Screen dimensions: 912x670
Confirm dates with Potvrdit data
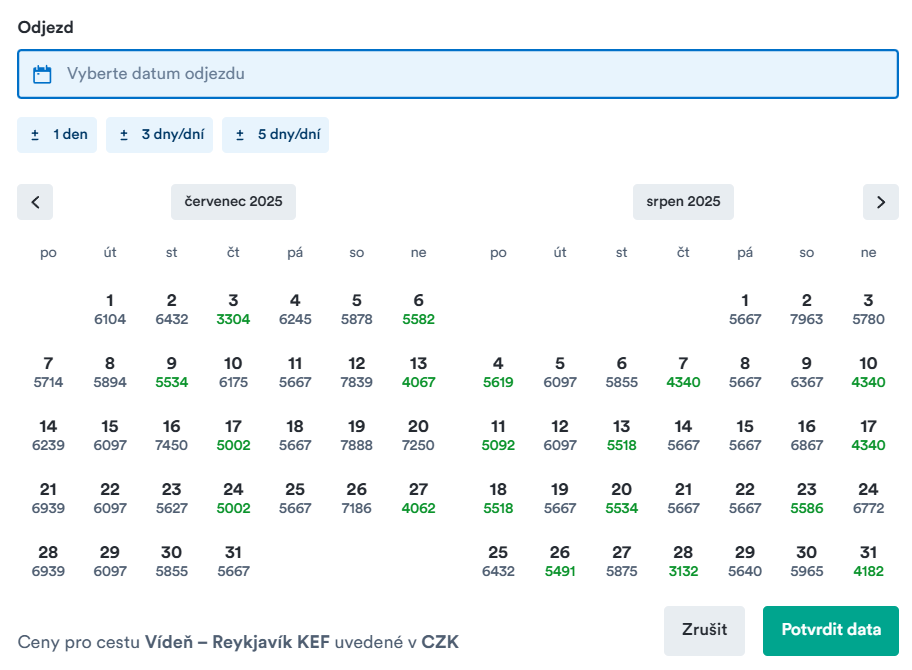click(x=830, y=630)
